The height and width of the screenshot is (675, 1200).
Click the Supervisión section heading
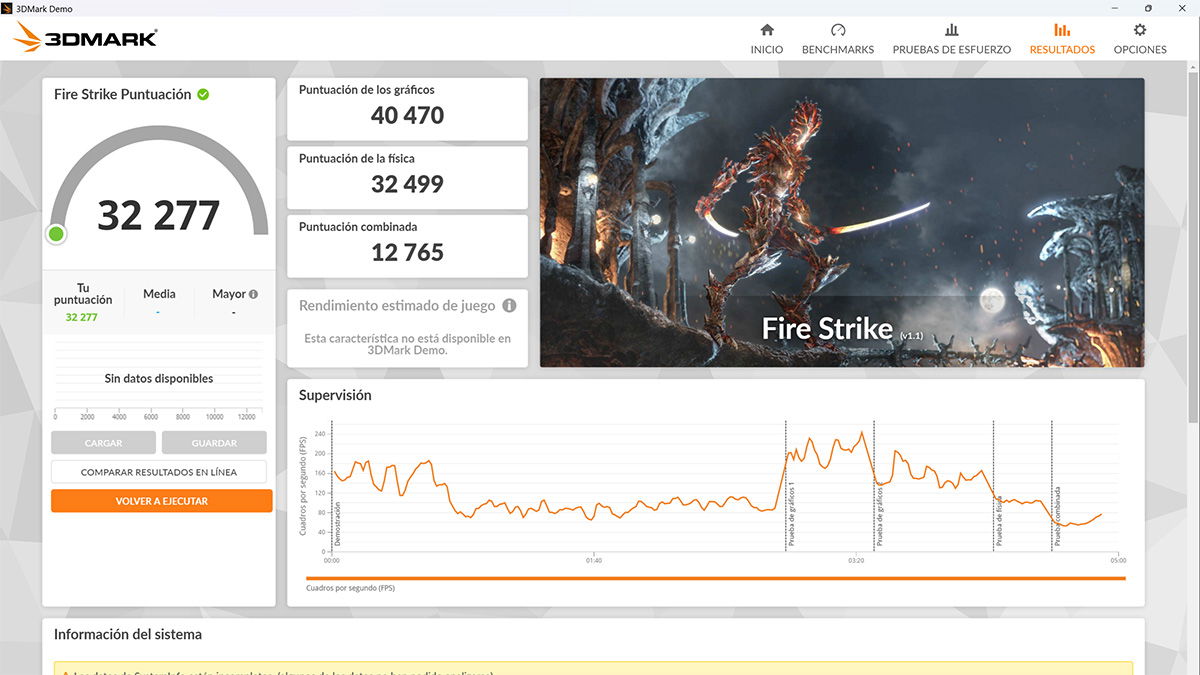point(335,395)
